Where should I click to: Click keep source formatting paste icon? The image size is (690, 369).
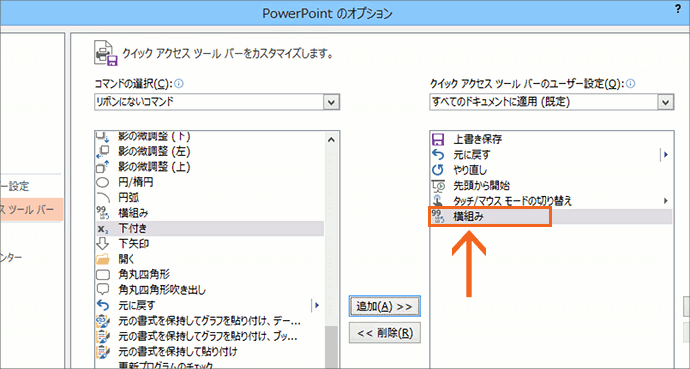102,351
